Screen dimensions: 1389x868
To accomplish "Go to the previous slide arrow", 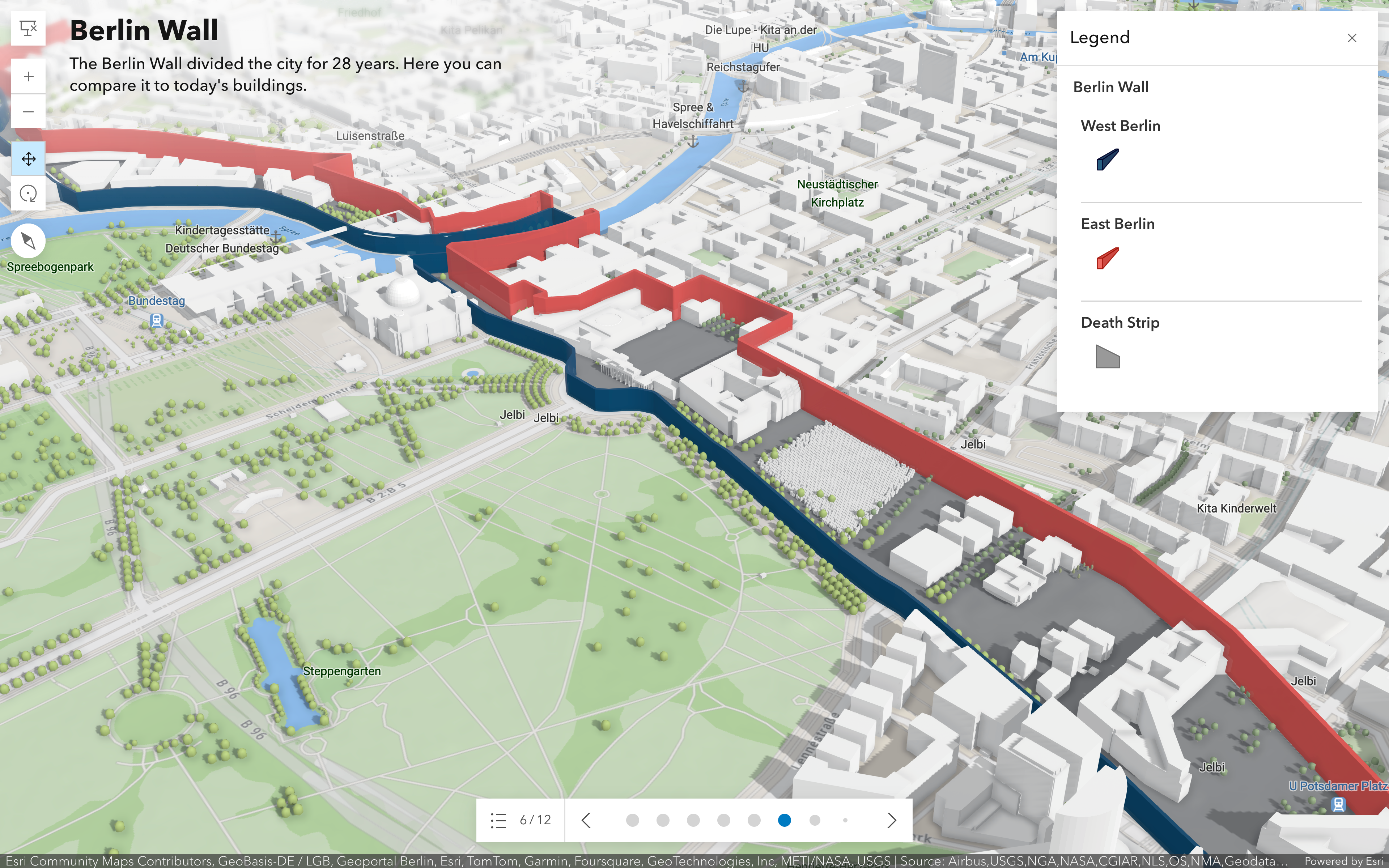I will (x=586, y=820).
